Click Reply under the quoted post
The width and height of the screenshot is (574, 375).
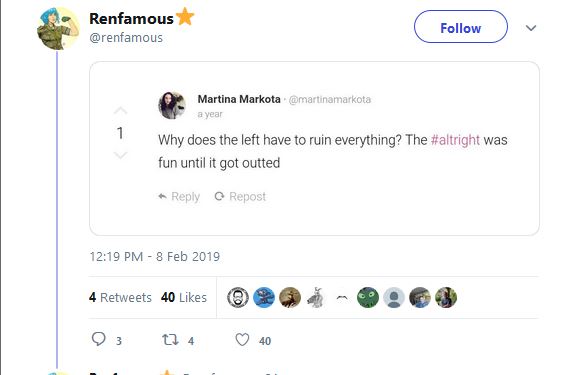(179, 197)
